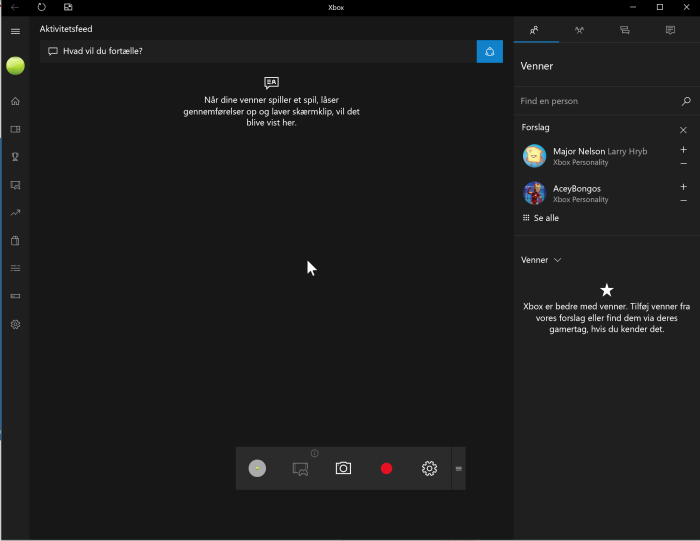Click the Game bar background recording icon
Screen dimensions: 700x541
point(300,469)
